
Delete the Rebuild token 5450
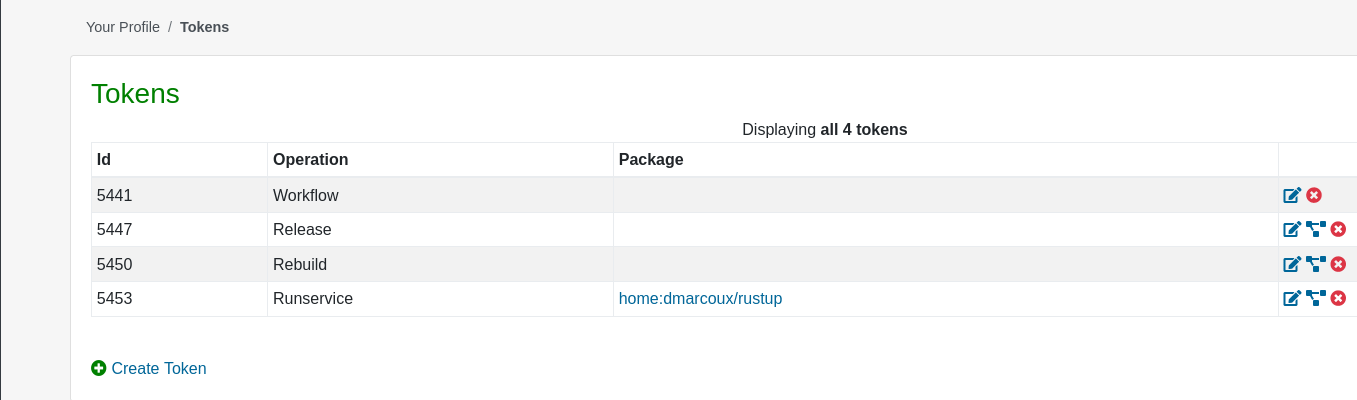tap(1338, 264)
